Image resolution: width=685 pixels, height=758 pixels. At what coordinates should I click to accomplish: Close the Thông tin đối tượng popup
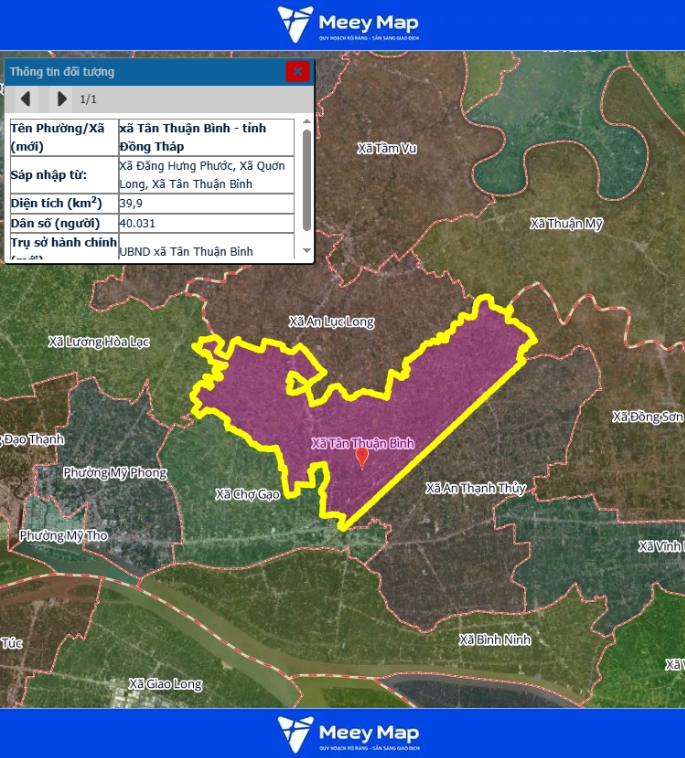point(297,72)
